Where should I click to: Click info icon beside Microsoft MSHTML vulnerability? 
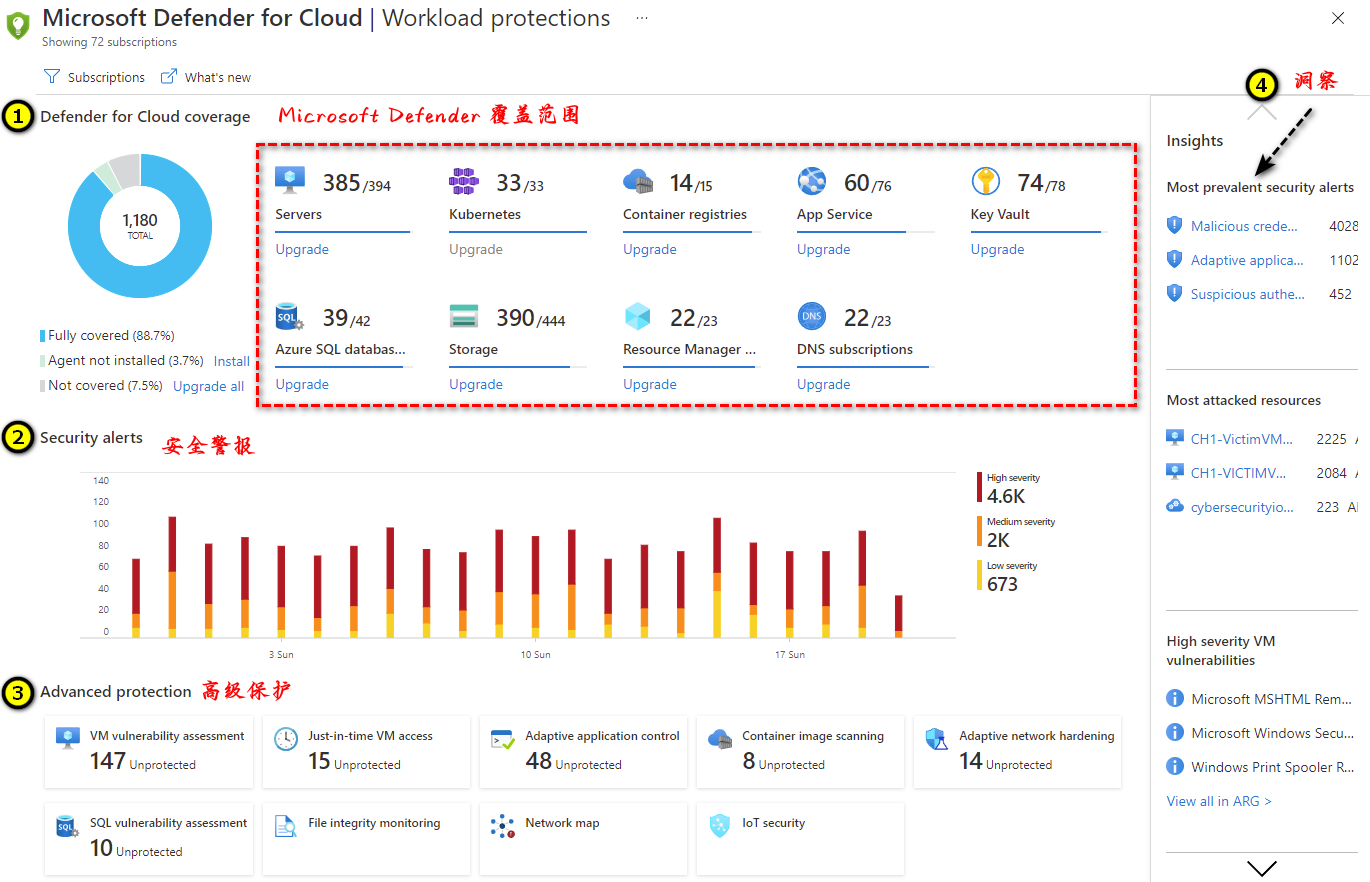click(x=1175, y=699)
